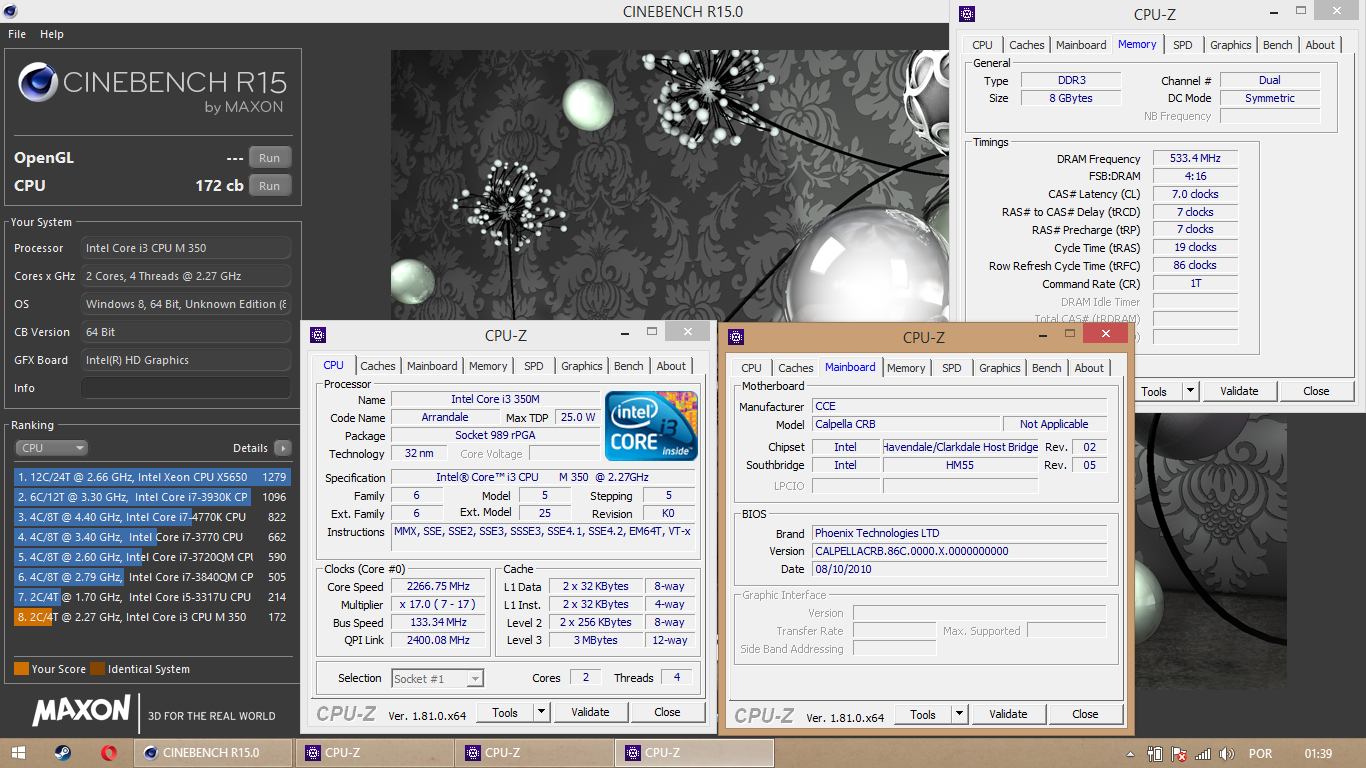Open Bench tab in CPU-Z Mainboard window
The height and width of the screenshot is (768, 1366).
(1047, 368)
